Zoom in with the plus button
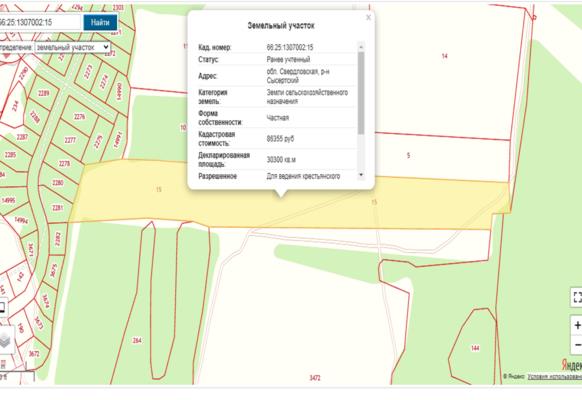582x400 pixels. click(x=577, y=325)
